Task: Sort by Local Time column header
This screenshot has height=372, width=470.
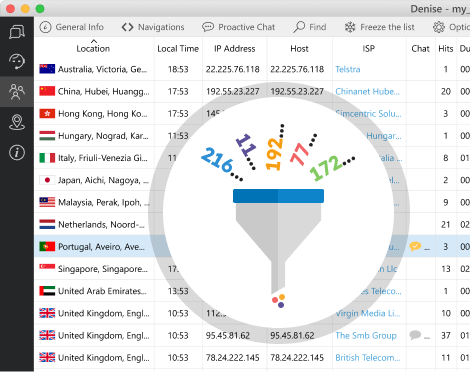Action: [x=178, y=49]
